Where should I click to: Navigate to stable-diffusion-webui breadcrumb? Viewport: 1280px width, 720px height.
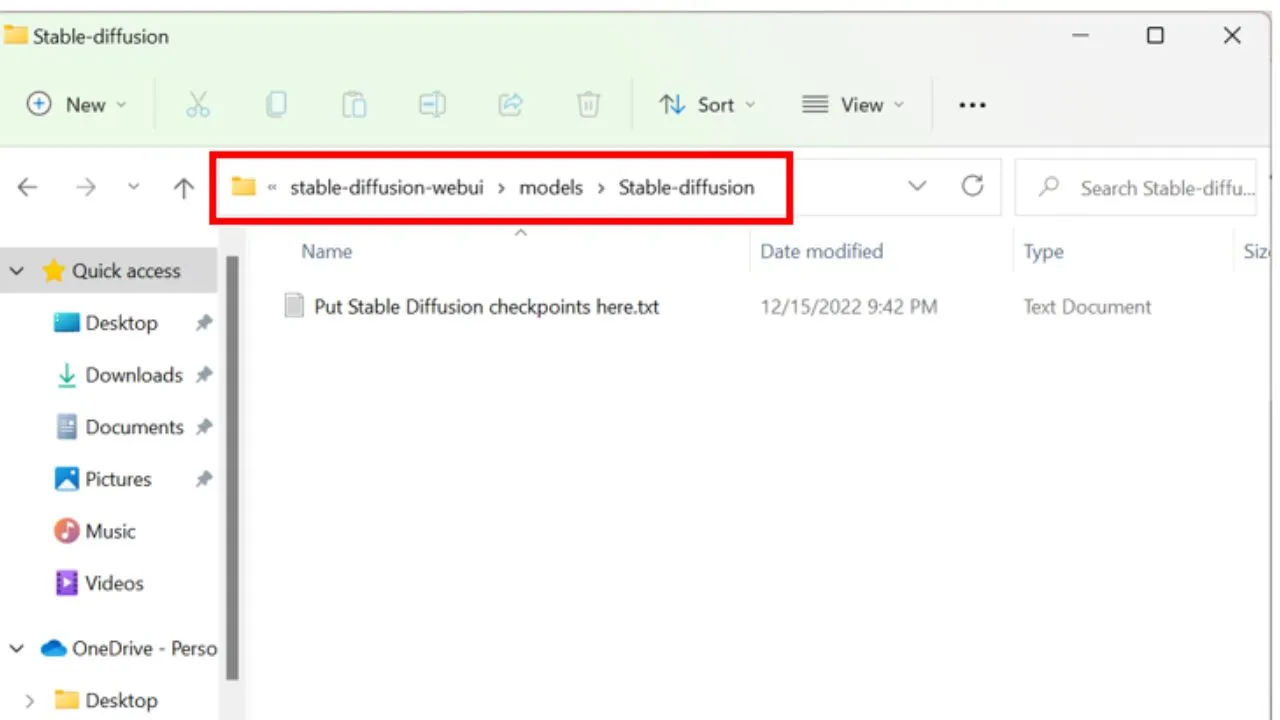(x=388, y=187)
